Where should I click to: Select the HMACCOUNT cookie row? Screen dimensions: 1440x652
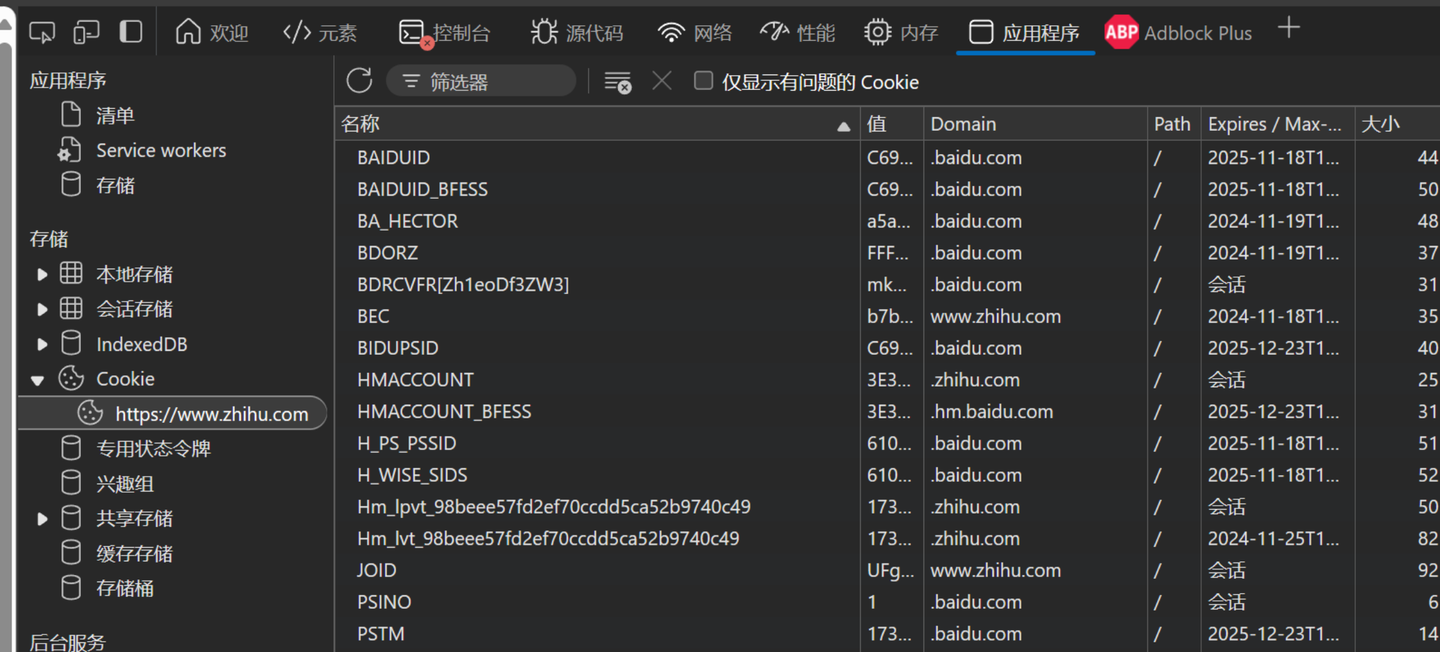point(887,380)
